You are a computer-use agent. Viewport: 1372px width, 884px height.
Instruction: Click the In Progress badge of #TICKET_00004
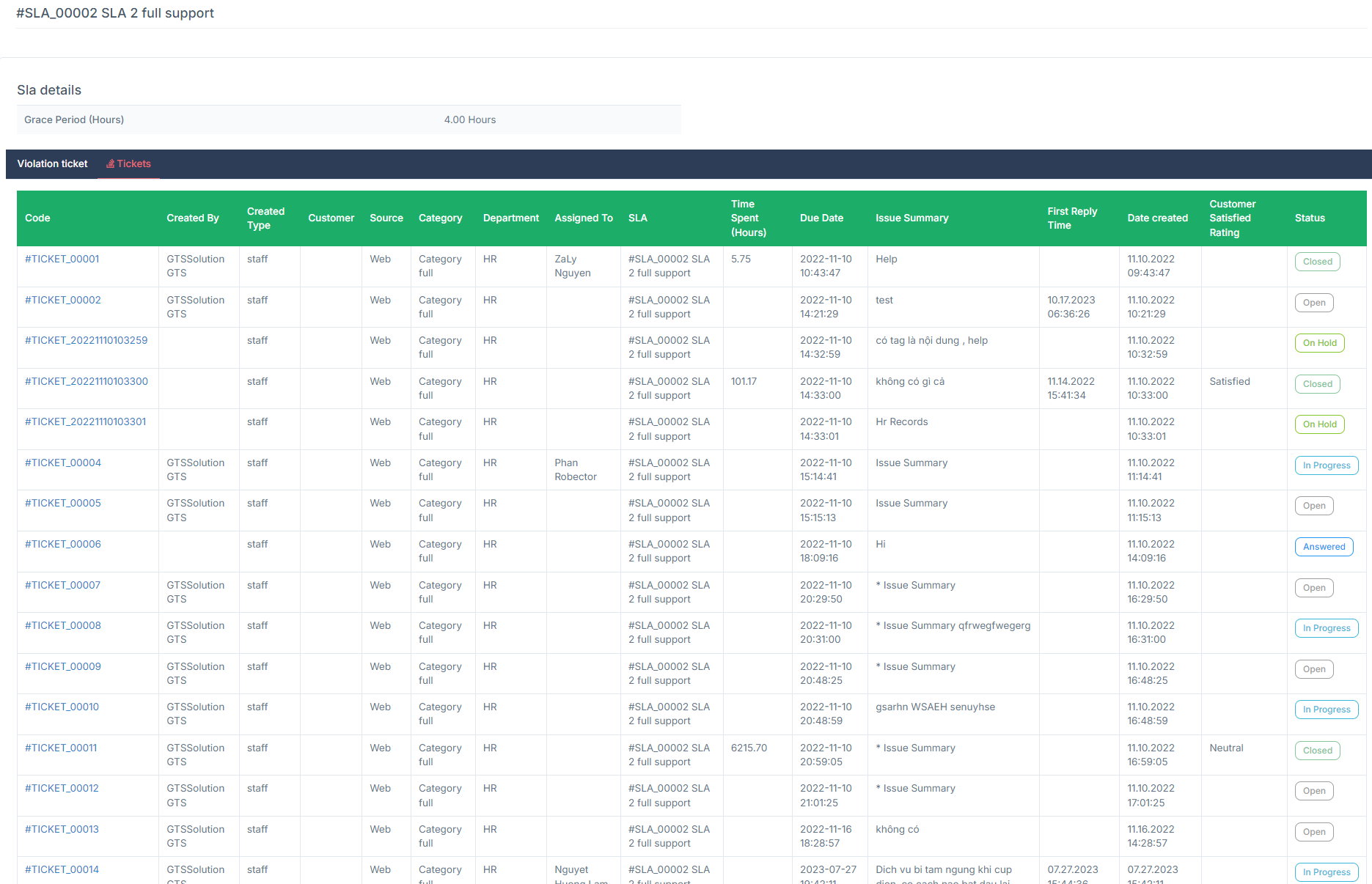1327,465
